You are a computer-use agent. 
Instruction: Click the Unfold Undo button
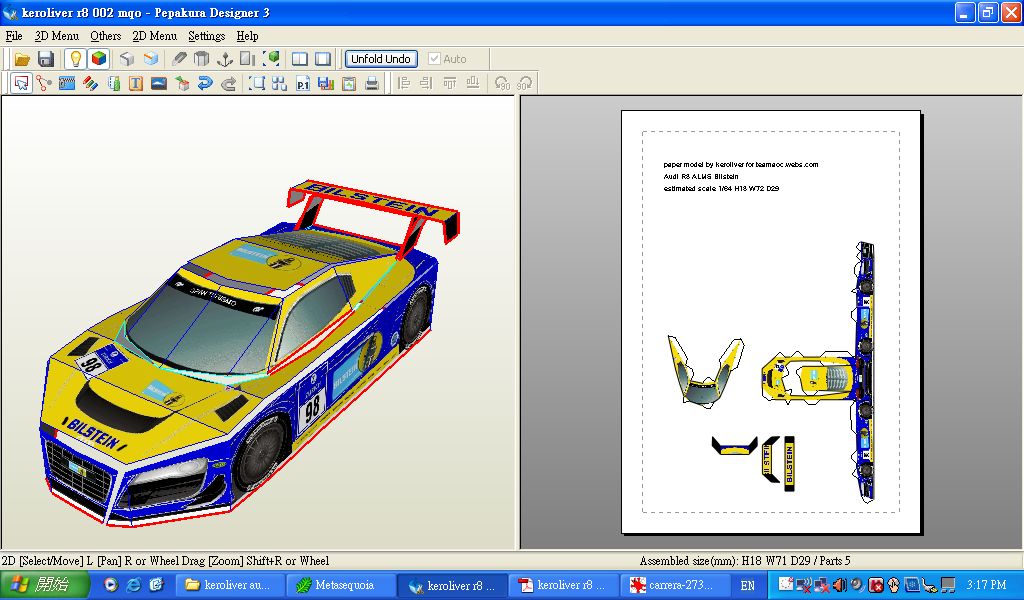381,59
